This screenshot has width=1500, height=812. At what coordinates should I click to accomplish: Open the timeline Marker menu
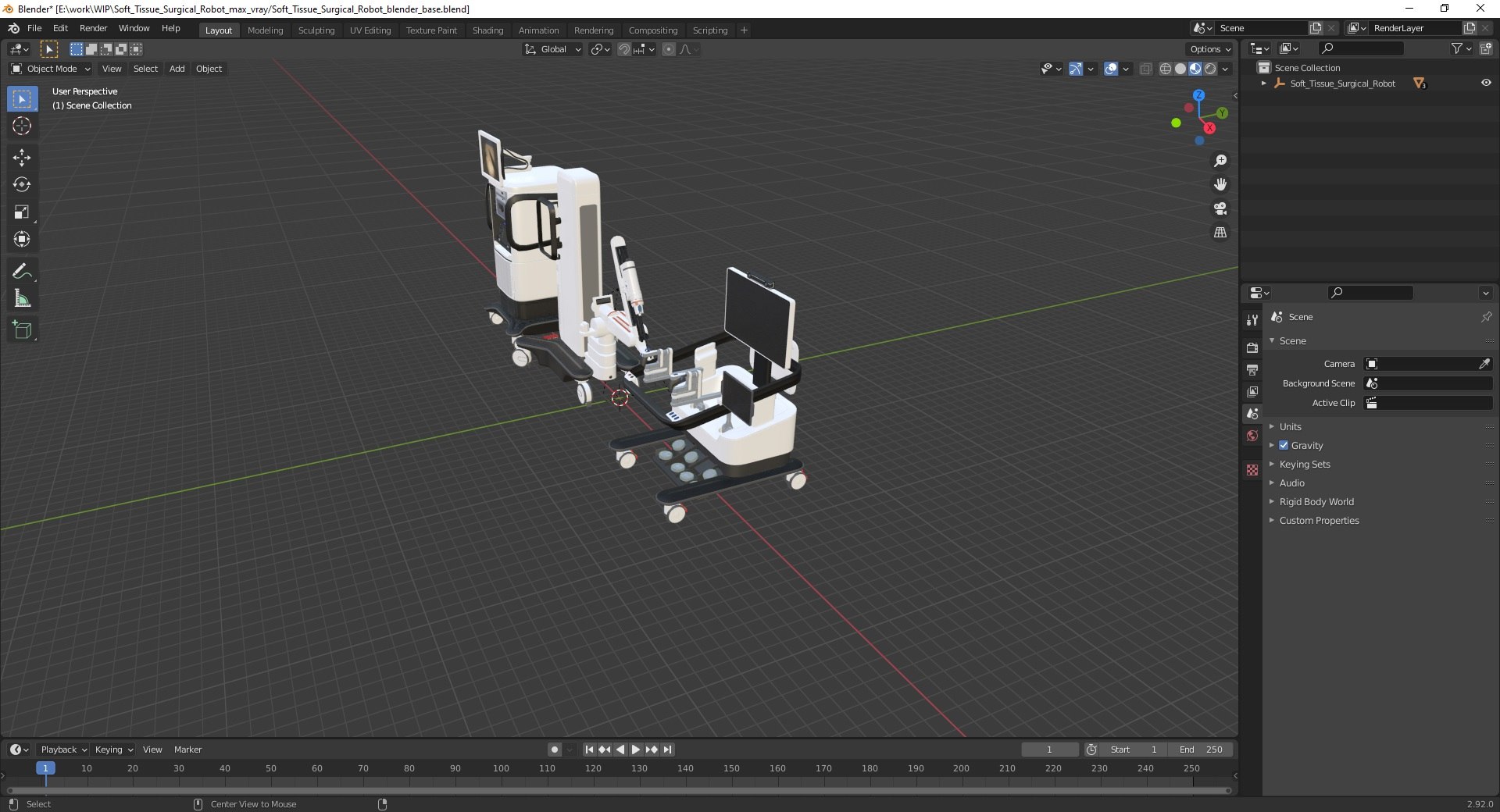pos(187,750)
